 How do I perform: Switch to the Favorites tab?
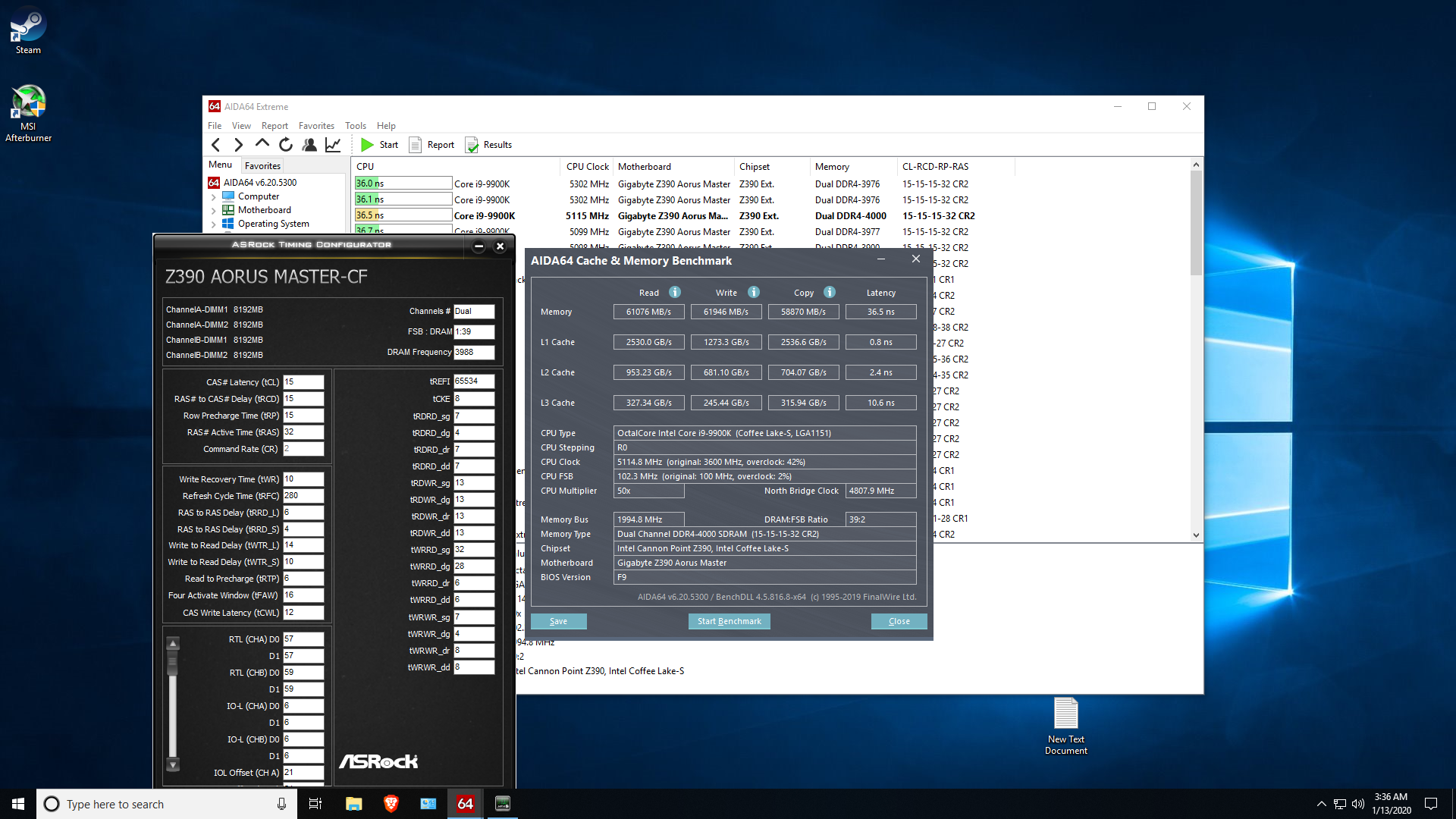pyautogui.click(x=262, y=166)
